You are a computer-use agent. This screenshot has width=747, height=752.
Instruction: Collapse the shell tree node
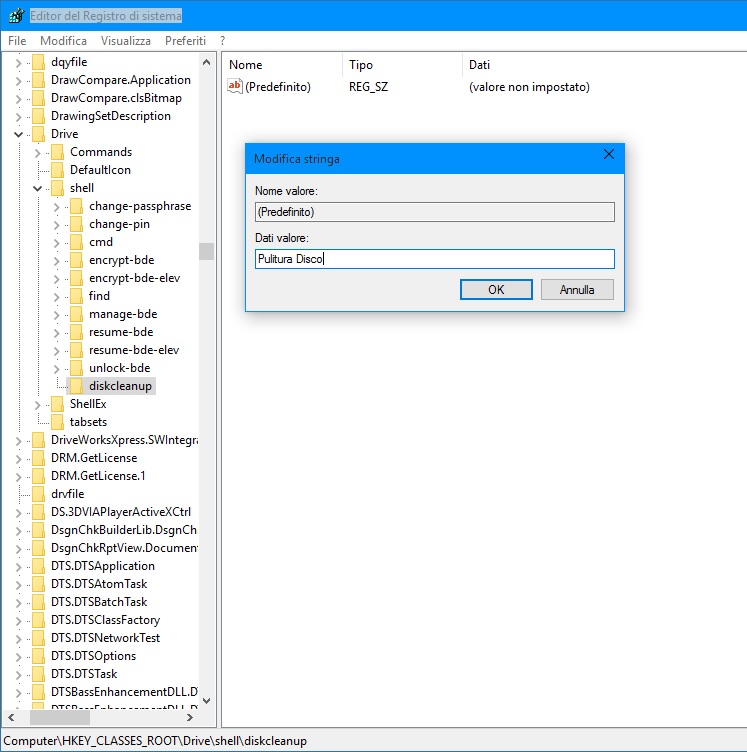38,188
